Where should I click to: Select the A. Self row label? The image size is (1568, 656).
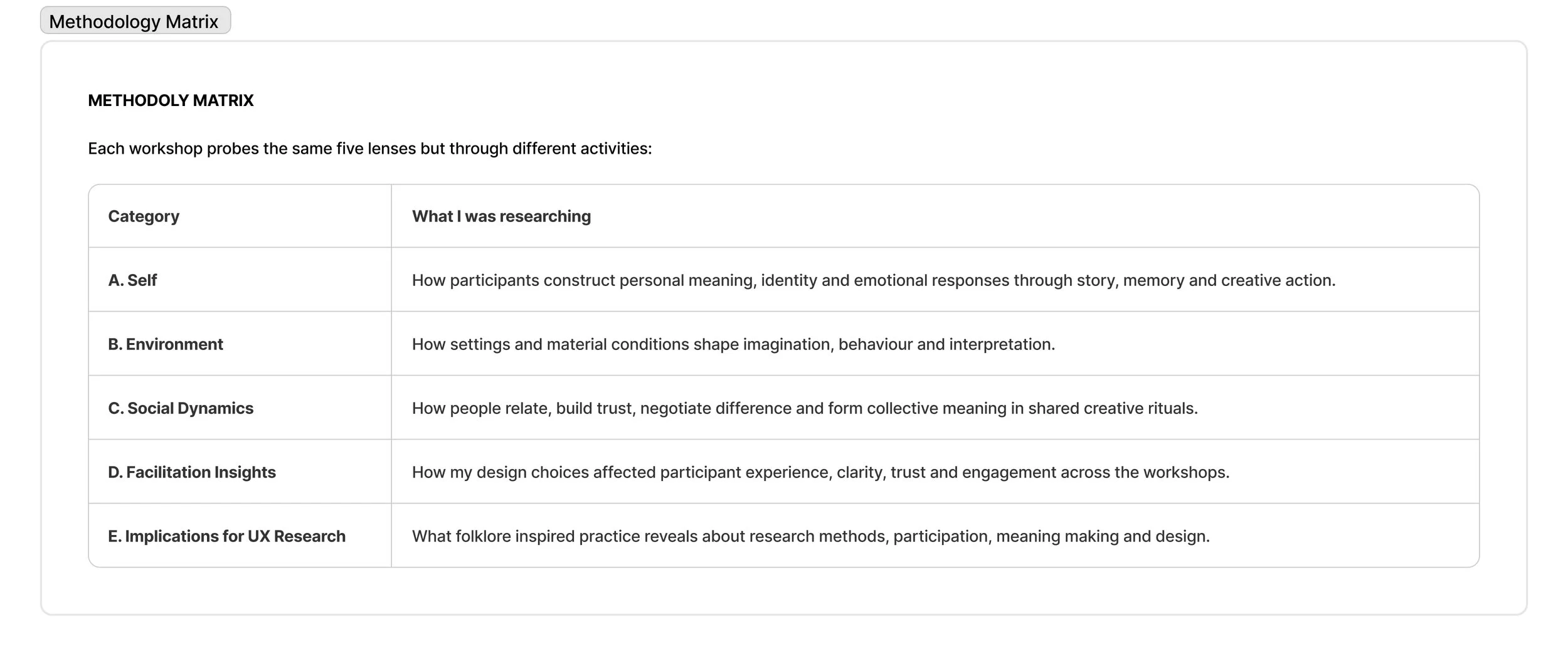(132, 280)
